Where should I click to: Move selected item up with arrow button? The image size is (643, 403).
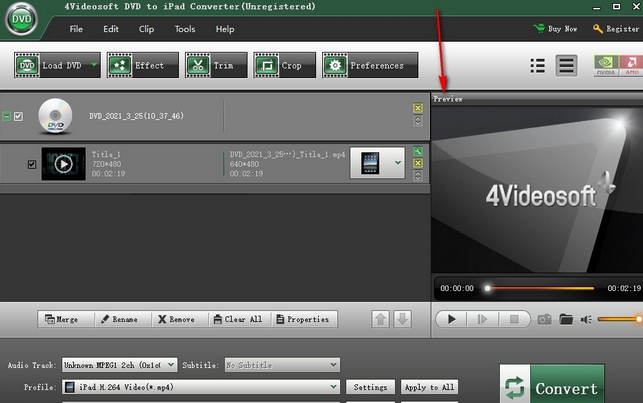pos(380,319)
